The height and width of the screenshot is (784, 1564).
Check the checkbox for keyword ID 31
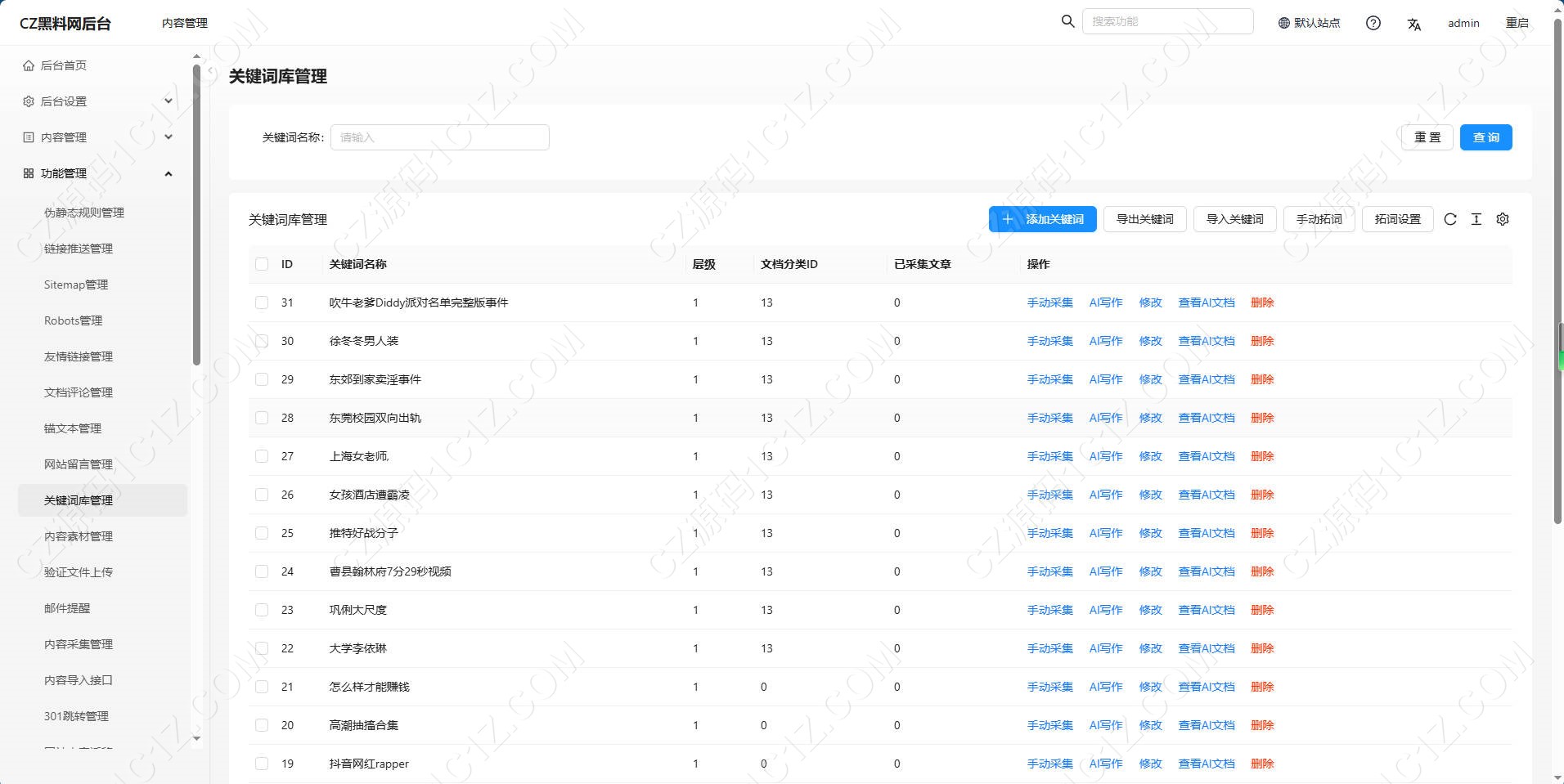tap(262, 302)
